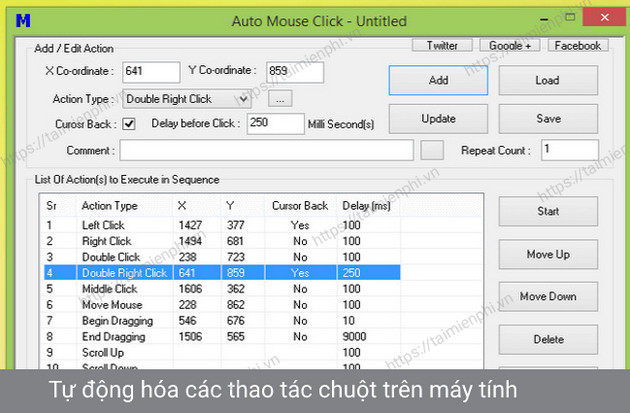Click the Move Down button
Screen dimensions: 630x413
pyautogui.click(x=548, y=296)
